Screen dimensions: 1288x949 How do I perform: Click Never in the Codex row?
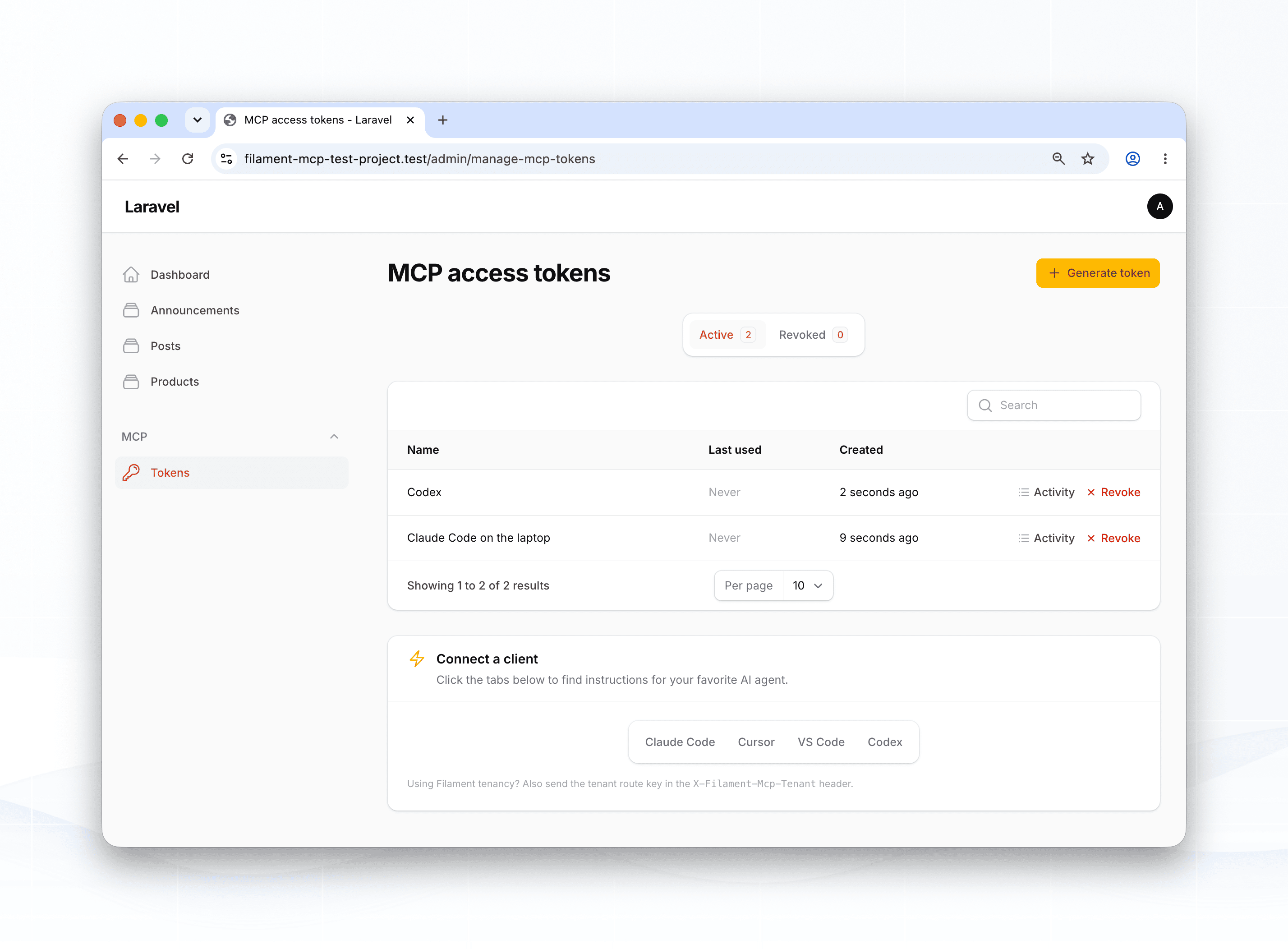point(724,492)
